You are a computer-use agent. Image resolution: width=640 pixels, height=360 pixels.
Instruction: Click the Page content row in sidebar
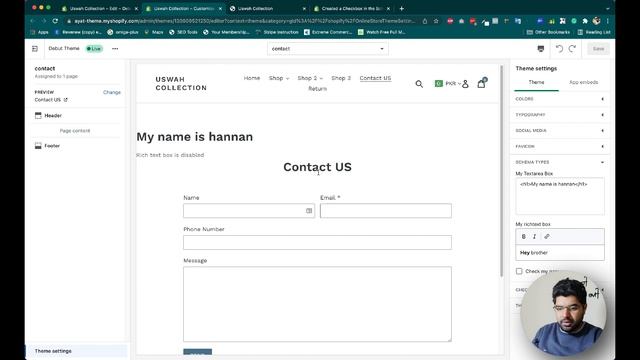coord(75,131)
